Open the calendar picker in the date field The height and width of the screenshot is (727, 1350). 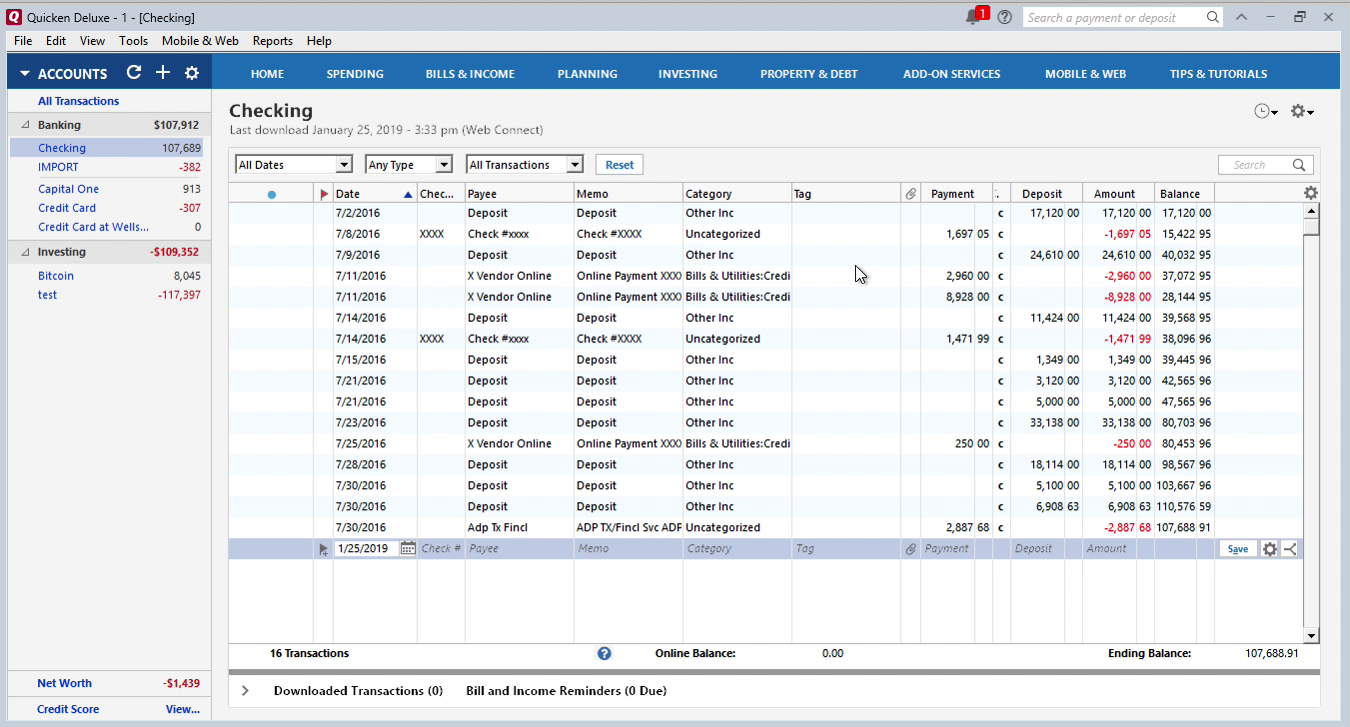407,548
